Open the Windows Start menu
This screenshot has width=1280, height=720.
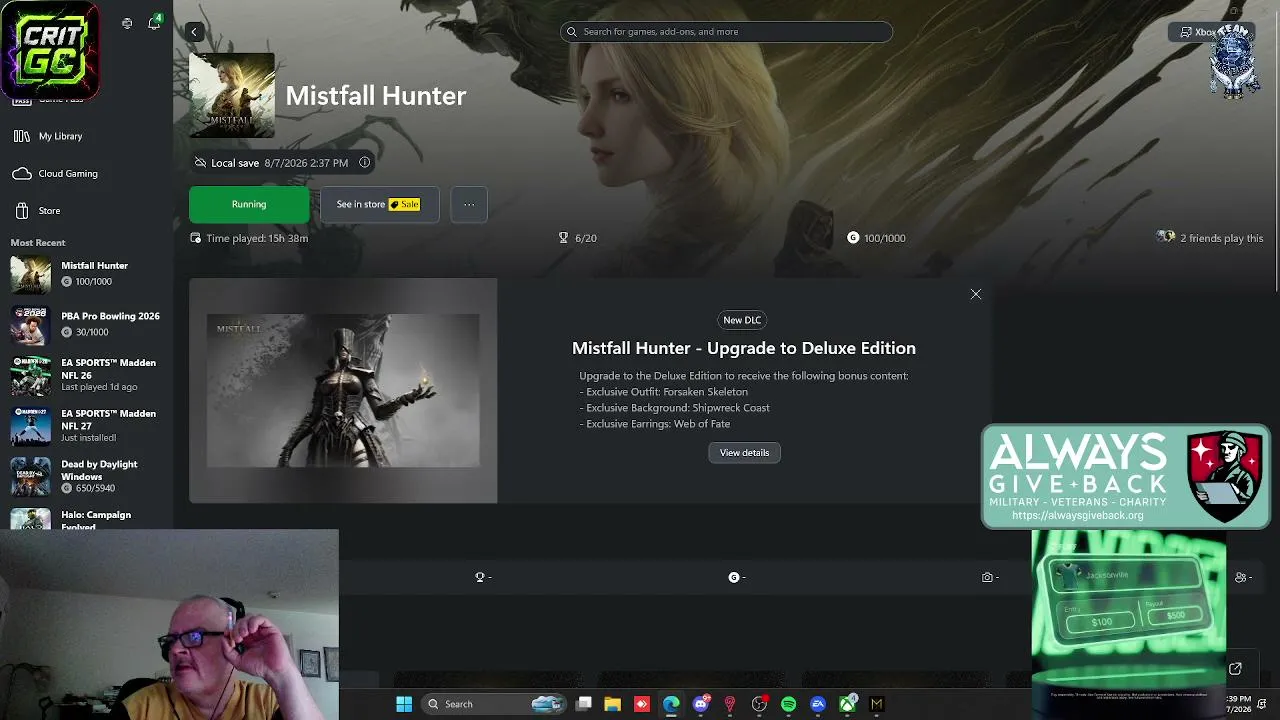coord(404,704)
